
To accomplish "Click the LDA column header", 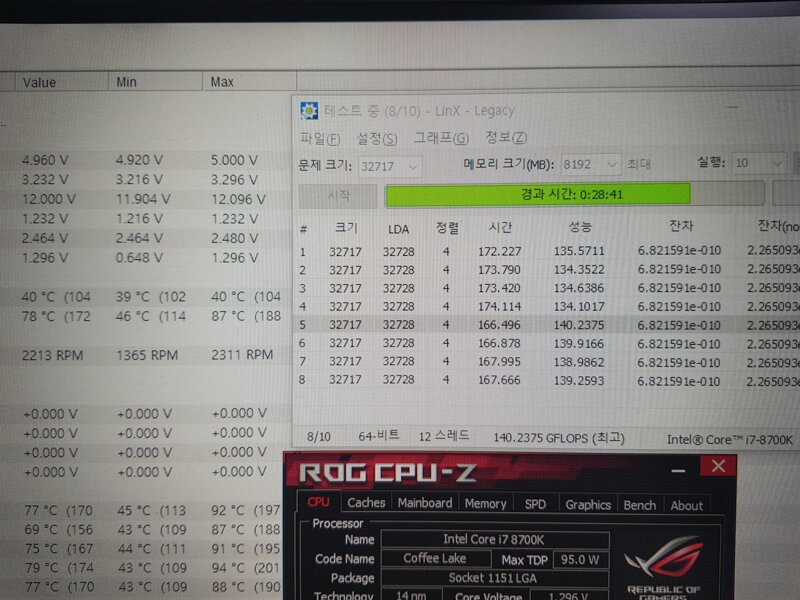I will [x=398, y=229].
